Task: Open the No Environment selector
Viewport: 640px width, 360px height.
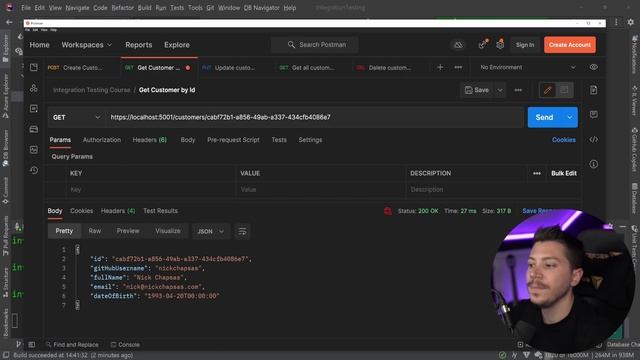Action: 528,67
